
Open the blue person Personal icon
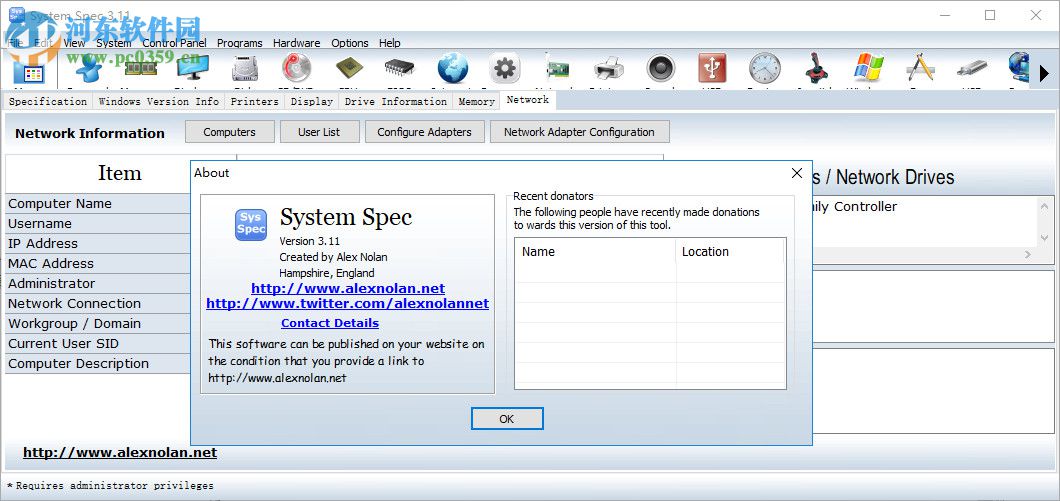pos(90,68)
